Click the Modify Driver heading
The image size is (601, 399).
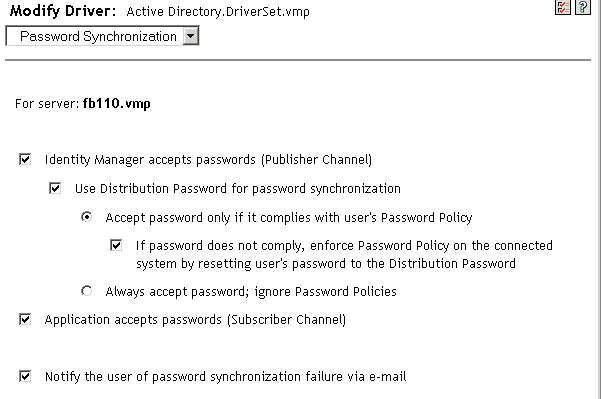63,11
